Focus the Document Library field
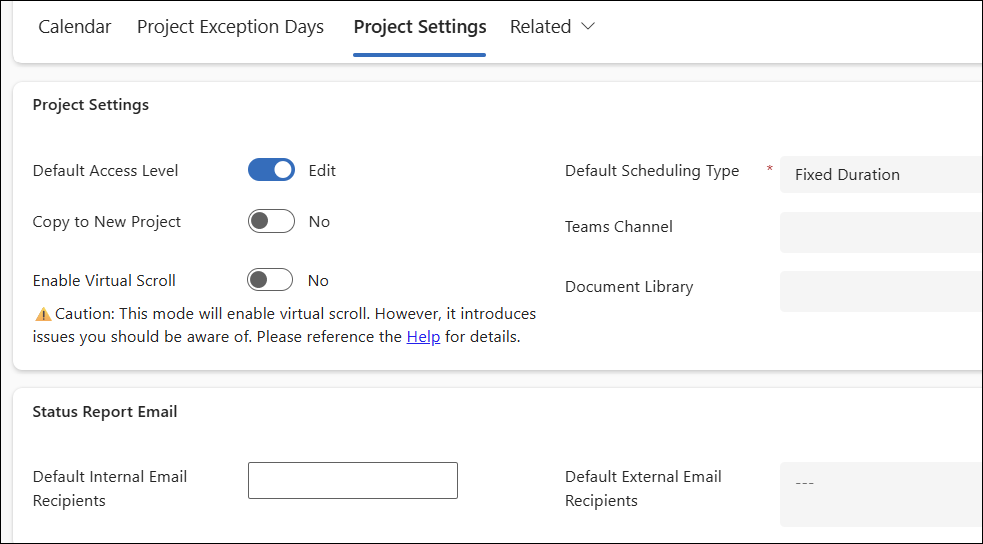The image size is (983, 544). [x=880, y=291]
